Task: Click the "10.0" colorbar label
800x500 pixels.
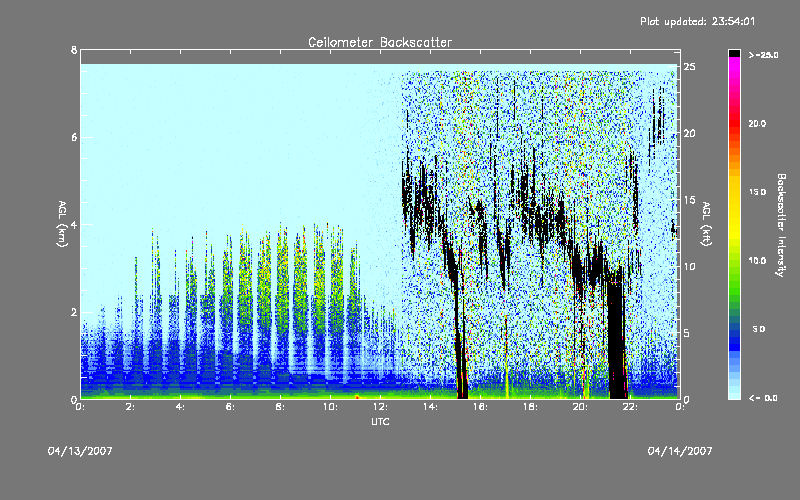Action: pos(757,260)
